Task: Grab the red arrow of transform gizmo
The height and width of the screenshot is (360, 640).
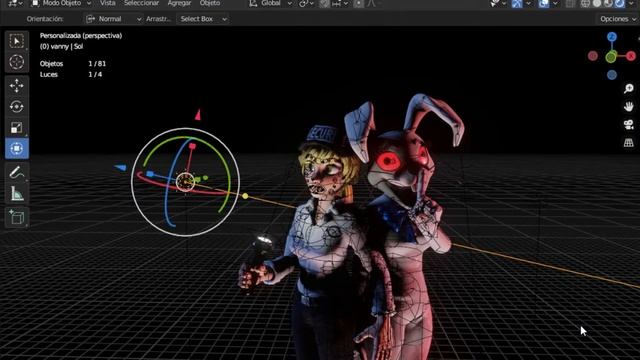Action: pyautogui.click(x=198, y=115)
